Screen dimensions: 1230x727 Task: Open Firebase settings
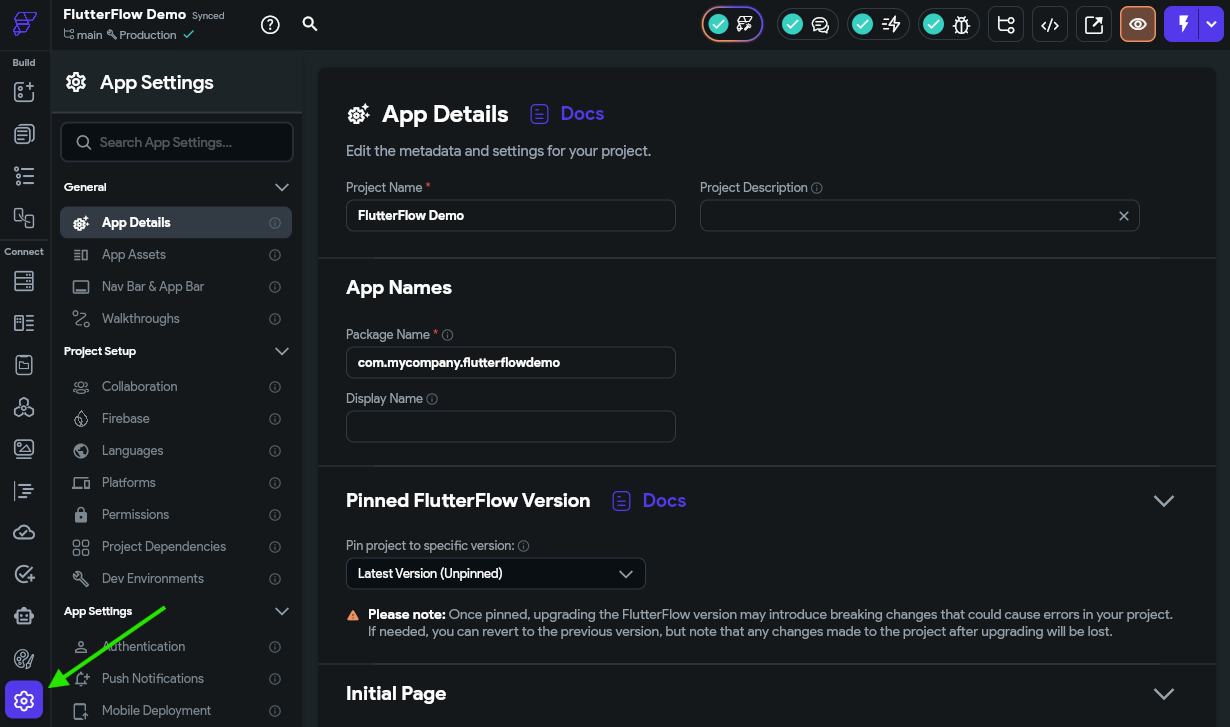click(176, 419)
